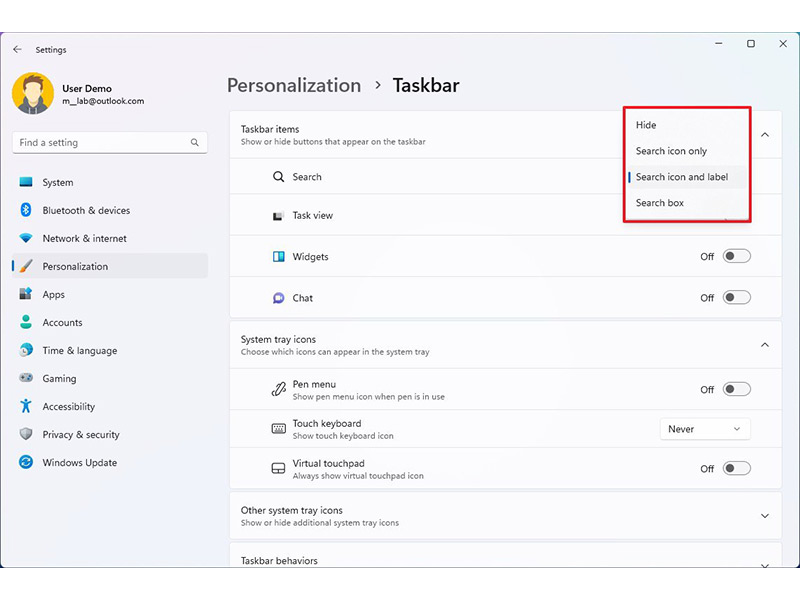
Task: Enable the Chat toggle
Action: click(737, 298)
